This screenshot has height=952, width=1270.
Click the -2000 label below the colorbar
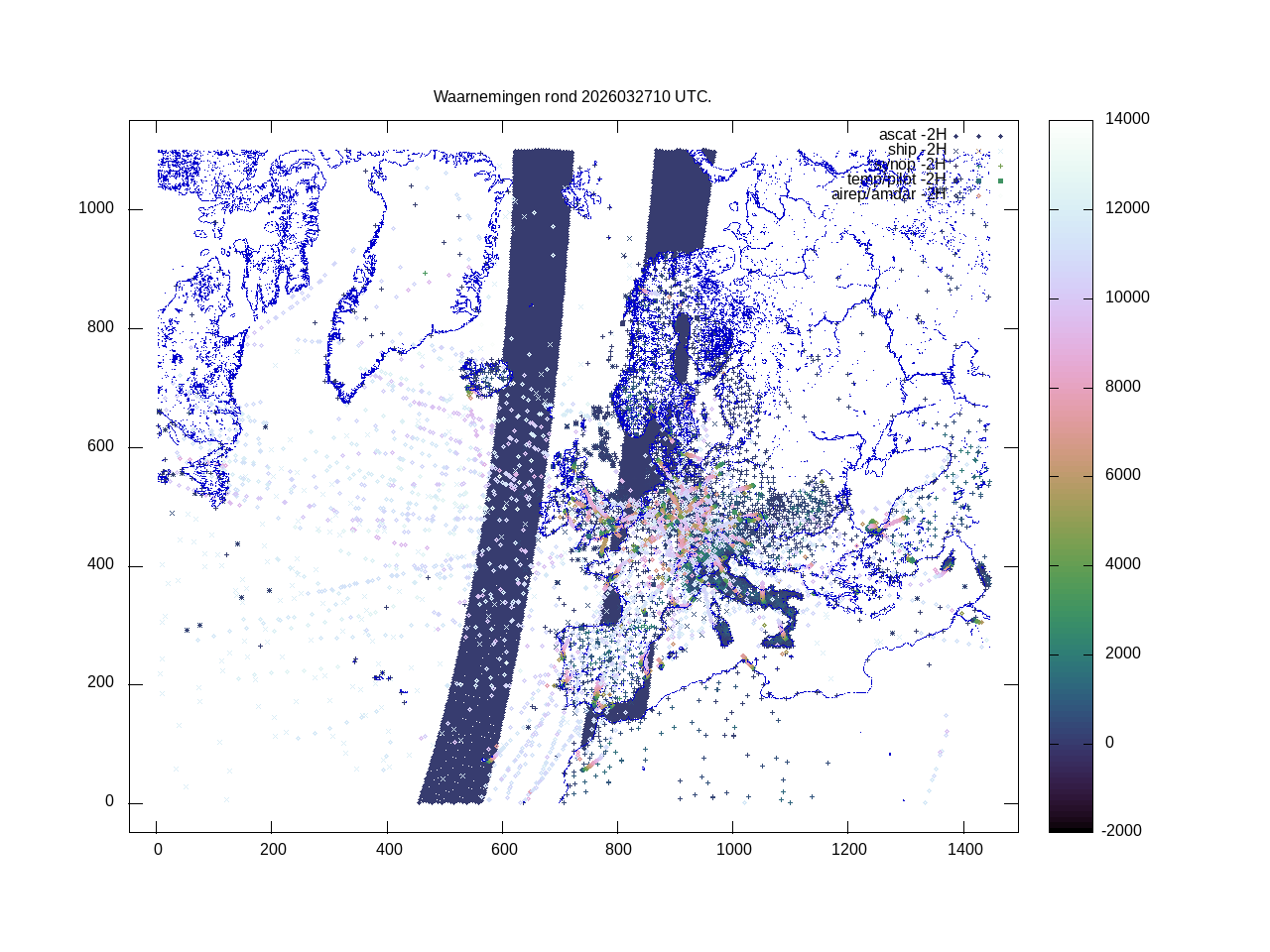(x=1123, y=831)
